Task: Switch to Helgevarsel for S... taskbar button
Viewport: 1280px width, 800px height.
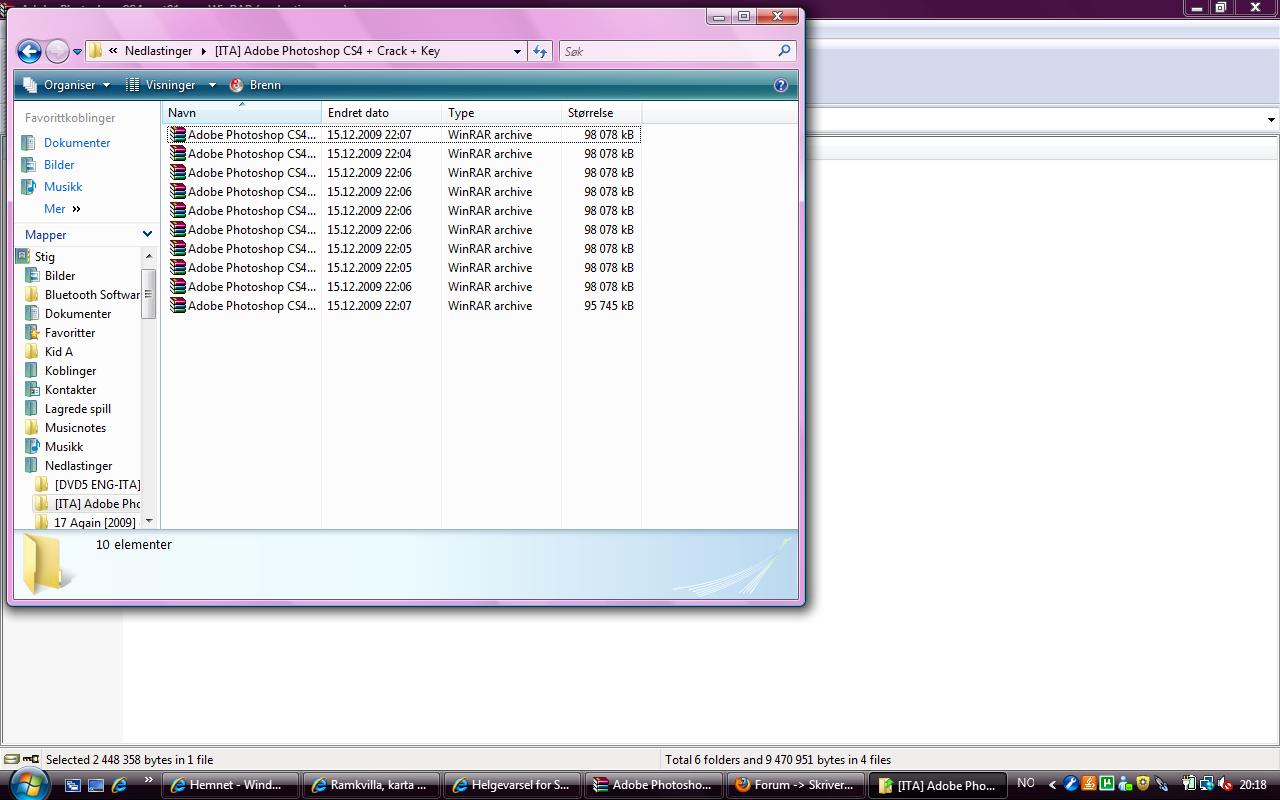Action: click(x=512, y=785)
